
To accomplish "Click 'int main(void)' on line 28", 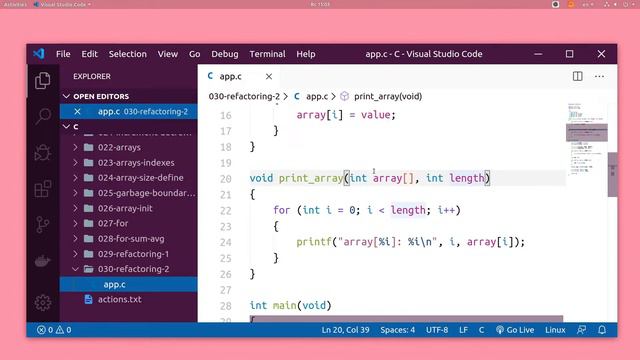I will coord(290,305).
